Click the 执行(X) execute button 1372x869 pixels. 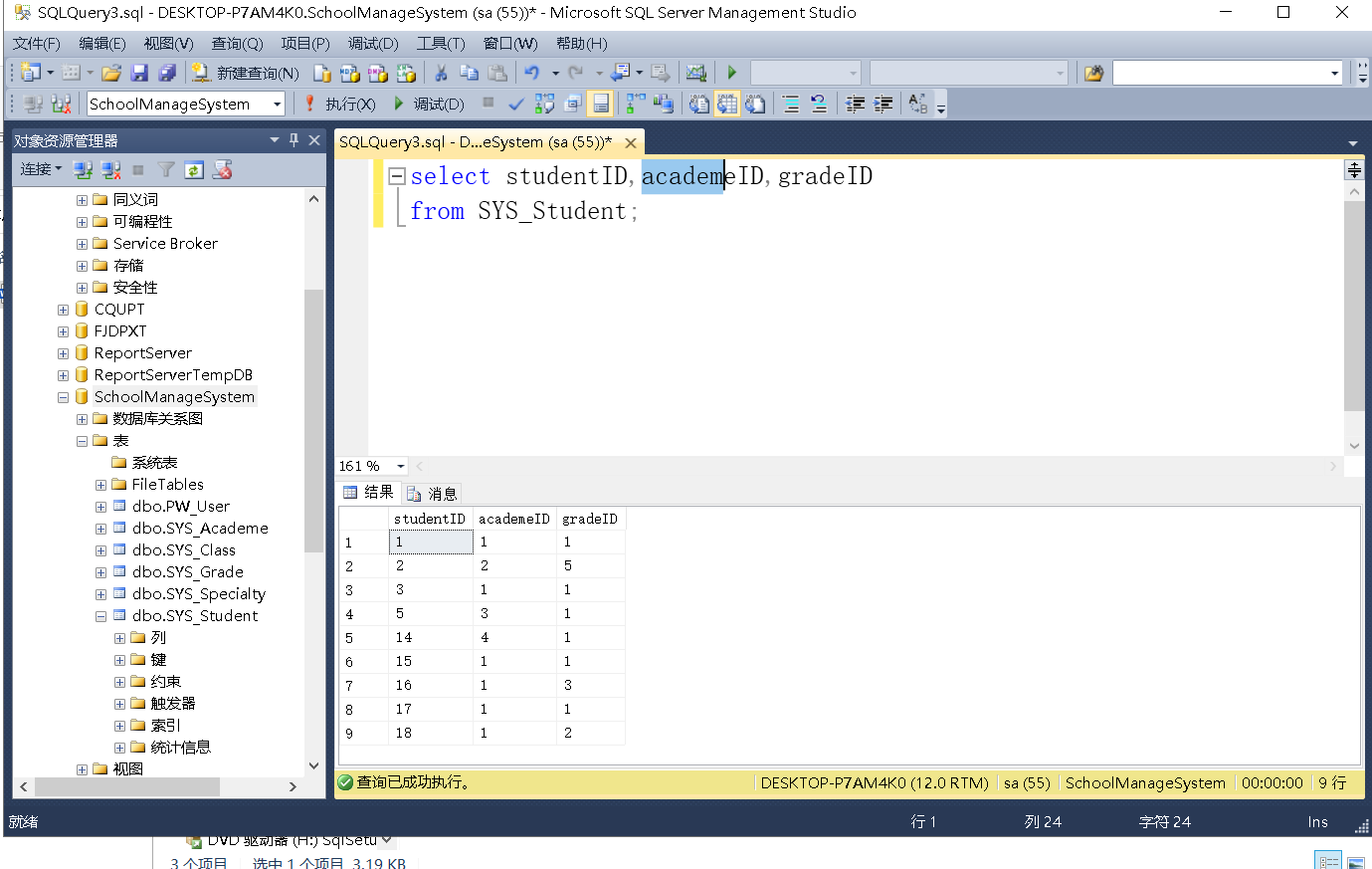(339, 104)
